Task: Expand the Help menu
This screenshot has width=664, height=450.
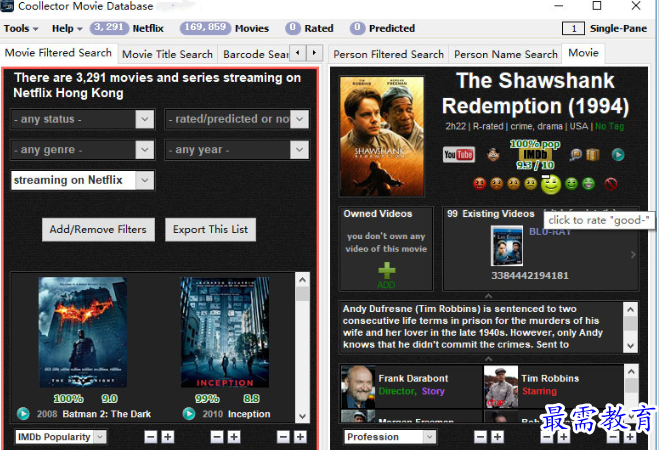Action: 67,28
